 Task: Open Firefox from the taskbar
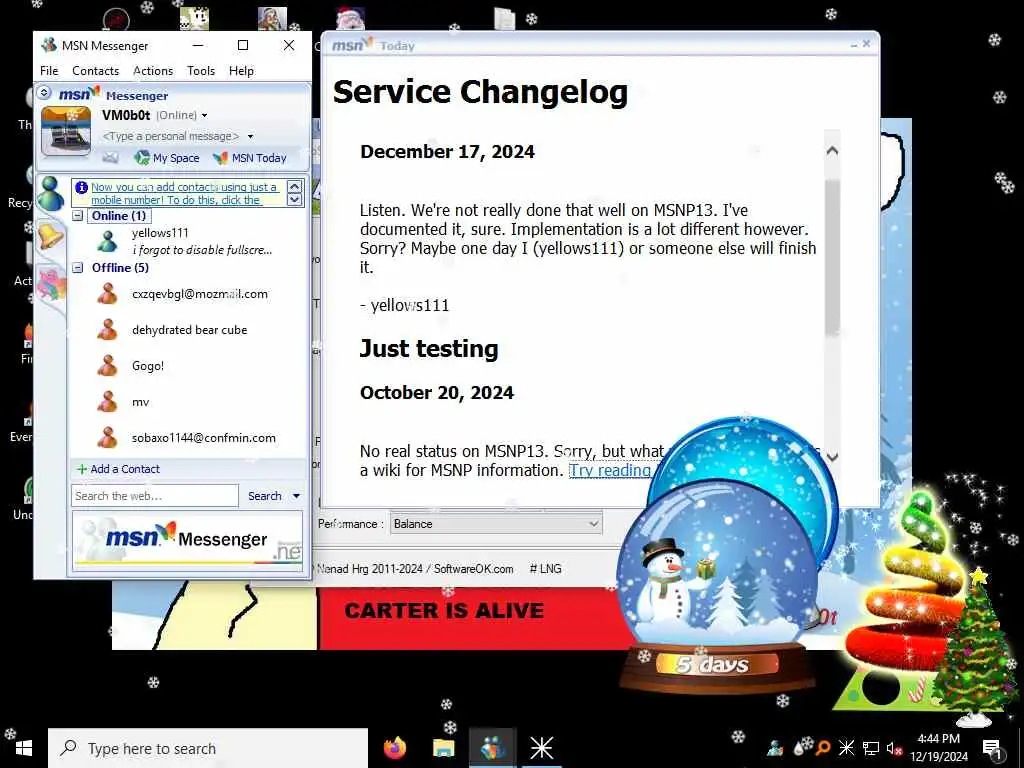click(395, 748)
